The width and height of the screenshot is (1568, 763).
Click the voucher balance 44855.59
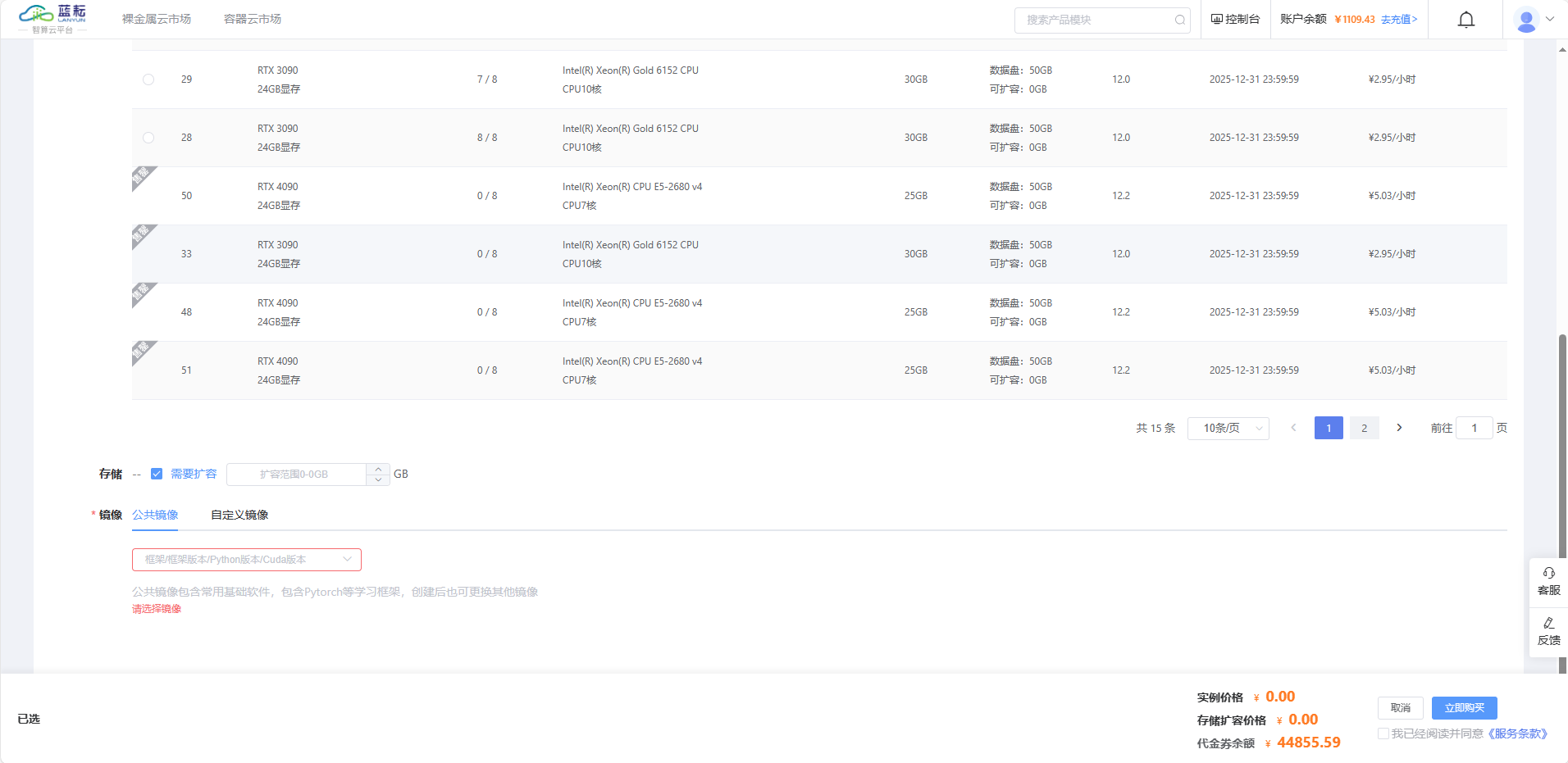1308,743
